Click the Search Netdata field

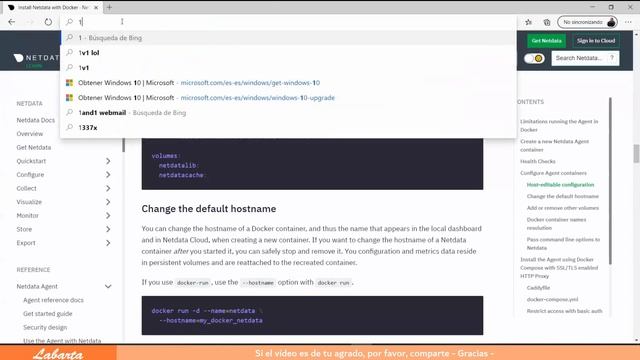(585, 58)
